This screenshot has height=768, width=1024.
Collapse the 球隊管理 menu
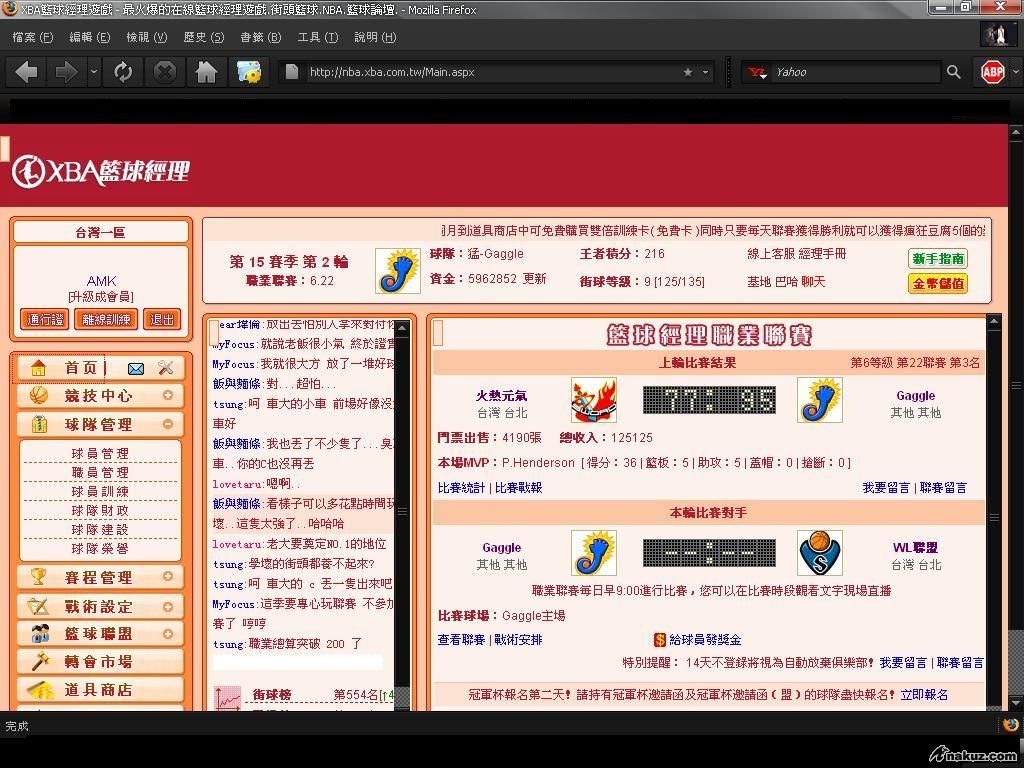pyautogui.click(x=168, y=424)
